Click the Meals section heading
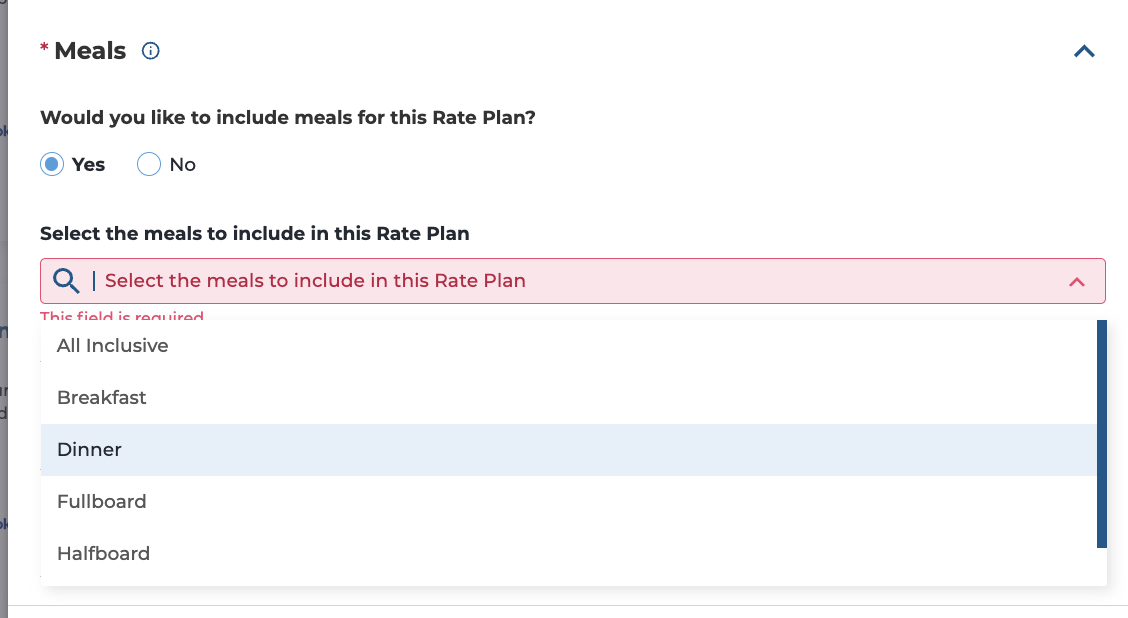The image size is (1128, 618). (90, 51)
